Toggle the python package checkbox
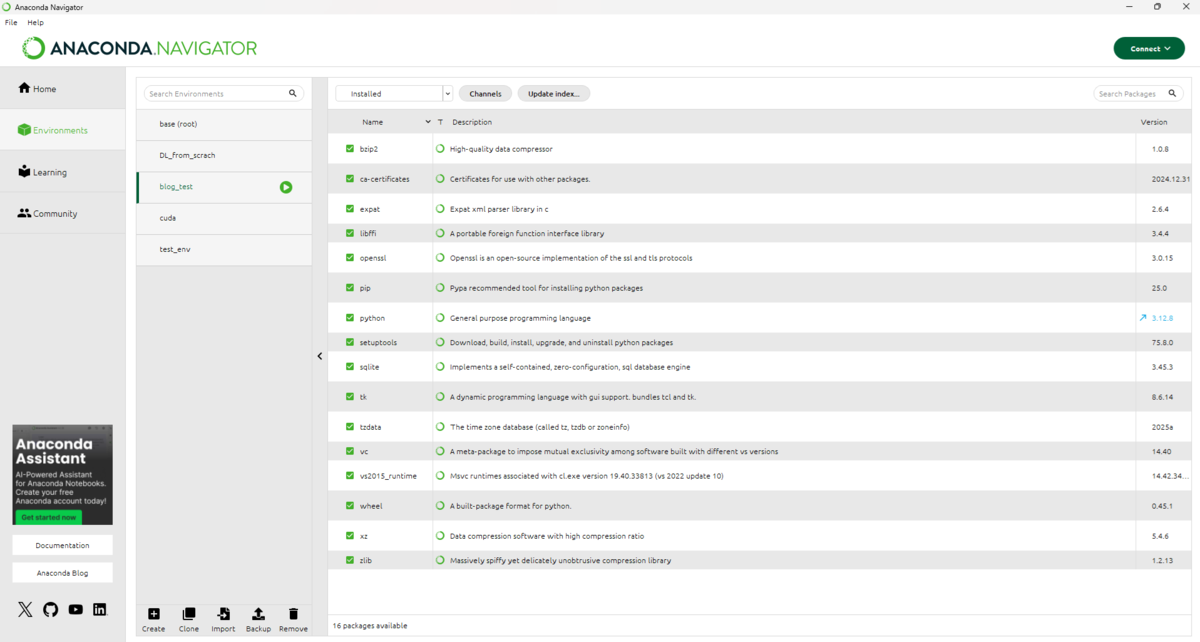The image size is (1200, 642). tap(350, 318)
